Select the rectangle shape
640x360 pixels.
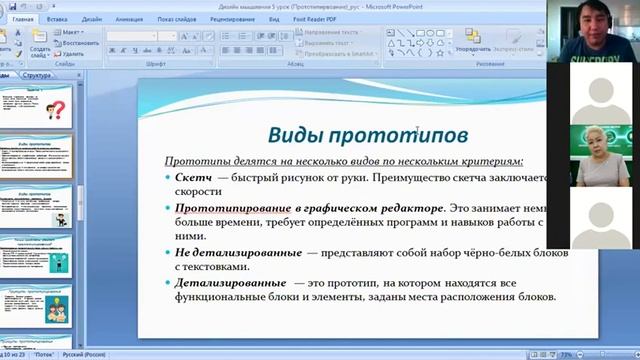click(x=420, y=33)
